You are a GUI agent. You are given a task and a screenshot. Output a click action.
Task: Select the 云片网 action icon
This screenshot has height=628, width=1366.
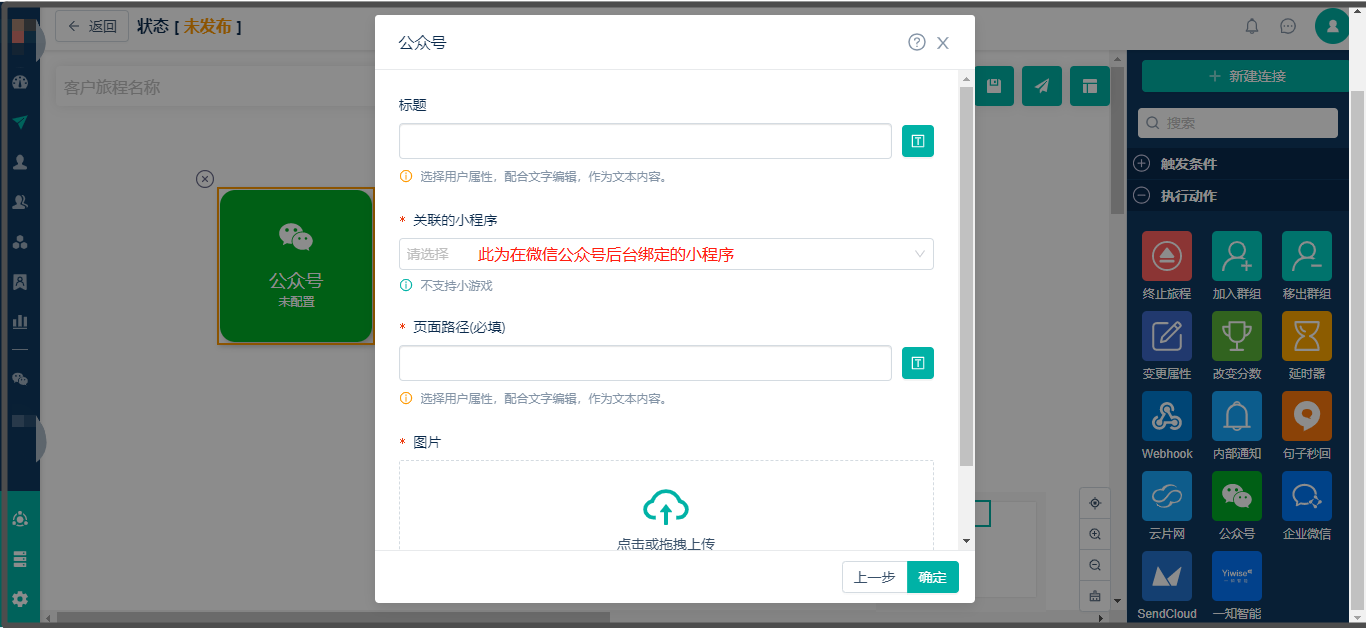point(1167,496)
